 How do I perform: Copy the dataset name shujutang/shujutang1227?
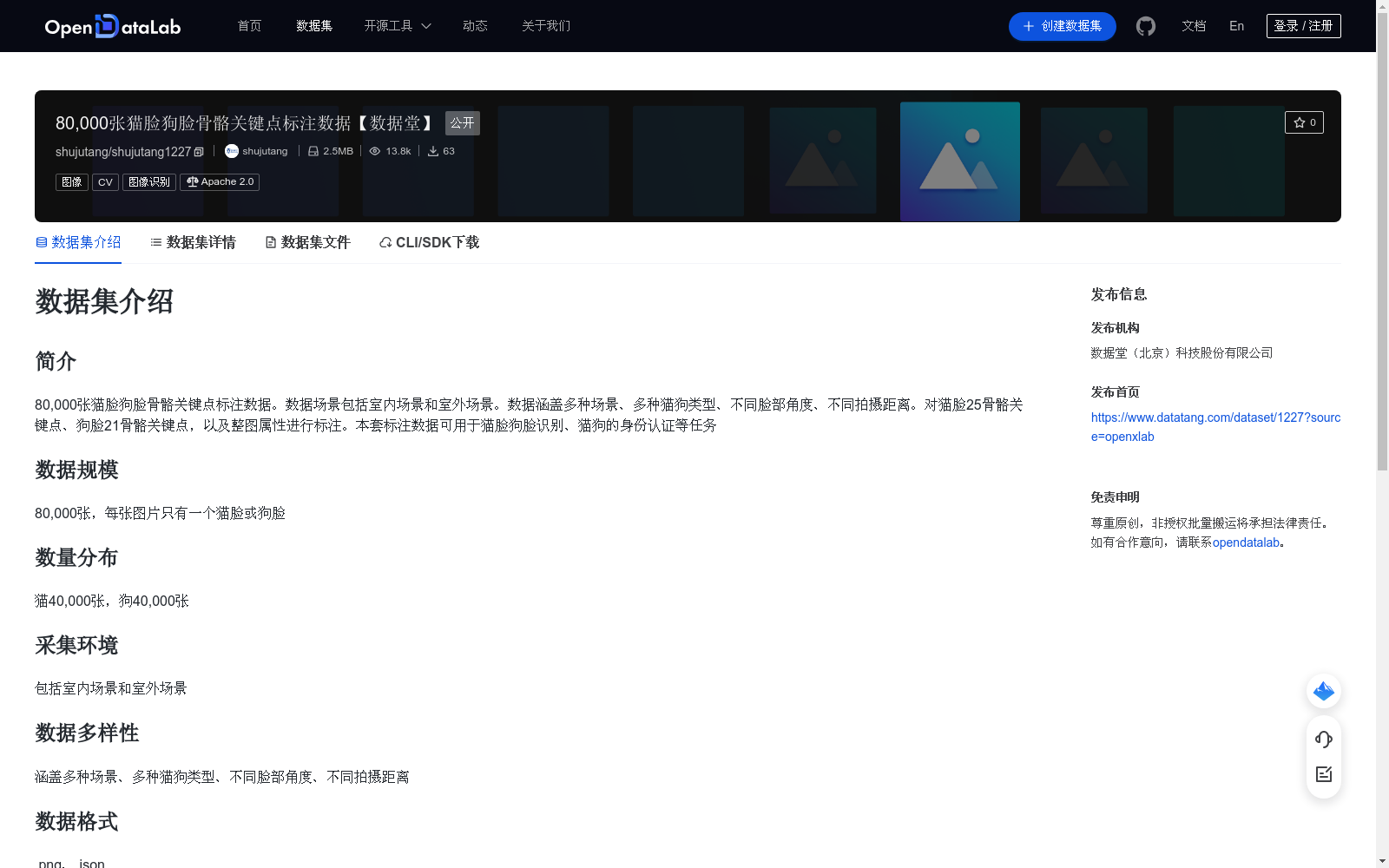click(x=198, y=151)
